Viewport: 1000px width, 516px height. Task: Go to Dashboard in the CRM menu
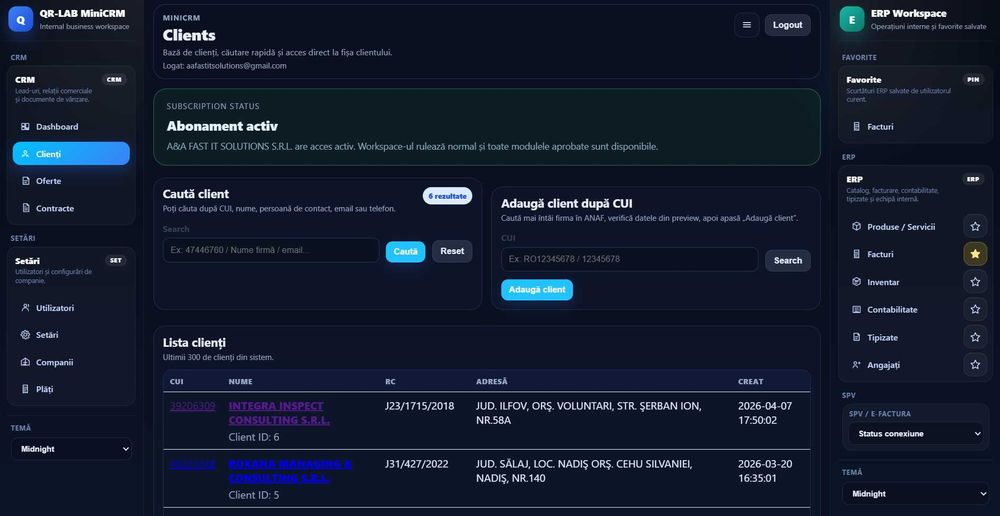pos(71,127)
